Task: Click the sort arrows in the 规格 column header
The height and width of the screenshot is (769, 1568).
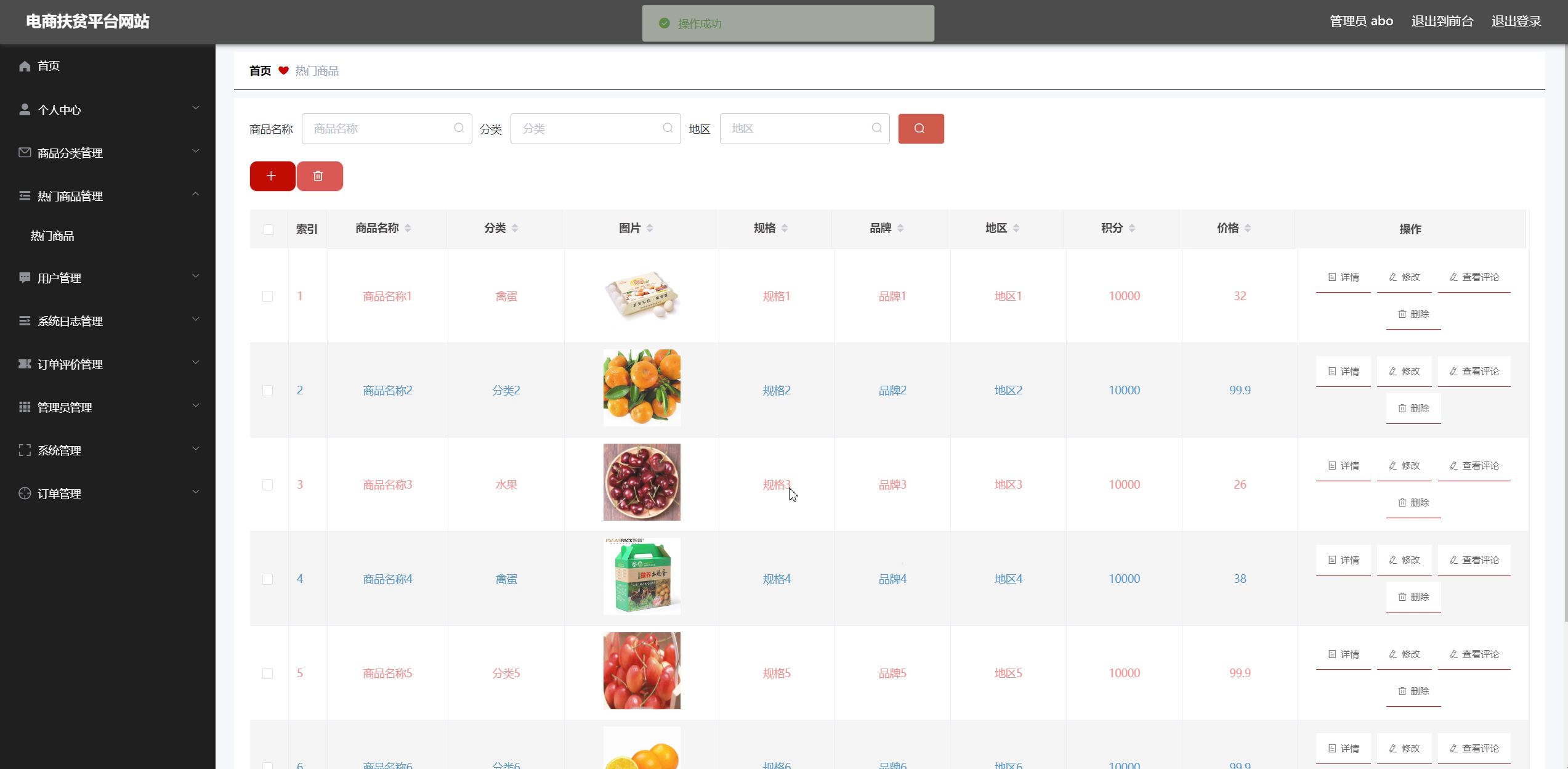Action: pos(785,229)
